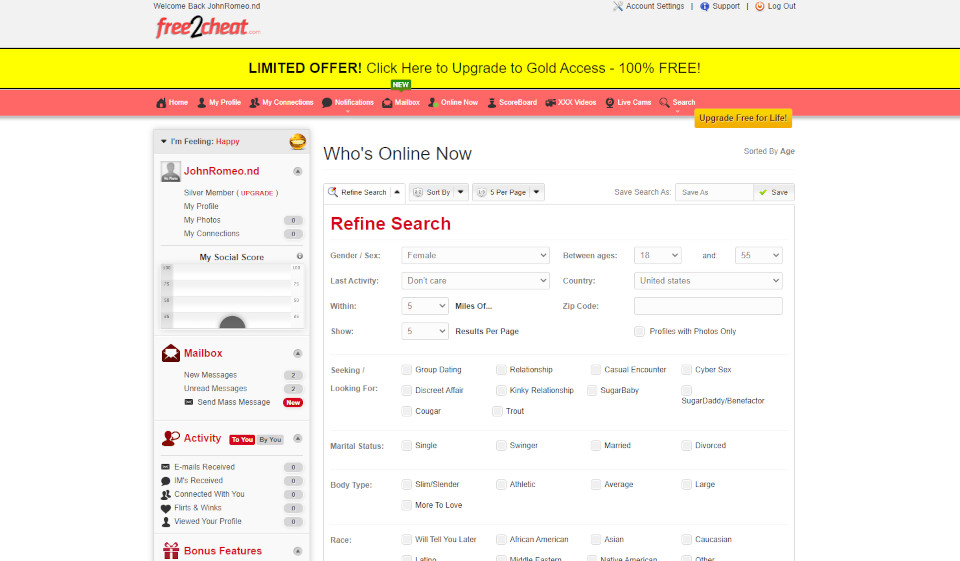Open the Mailbox envelope icon in navbar
Image resolution: width=960 pixels, height=561 pixels.
click(388, 103)
